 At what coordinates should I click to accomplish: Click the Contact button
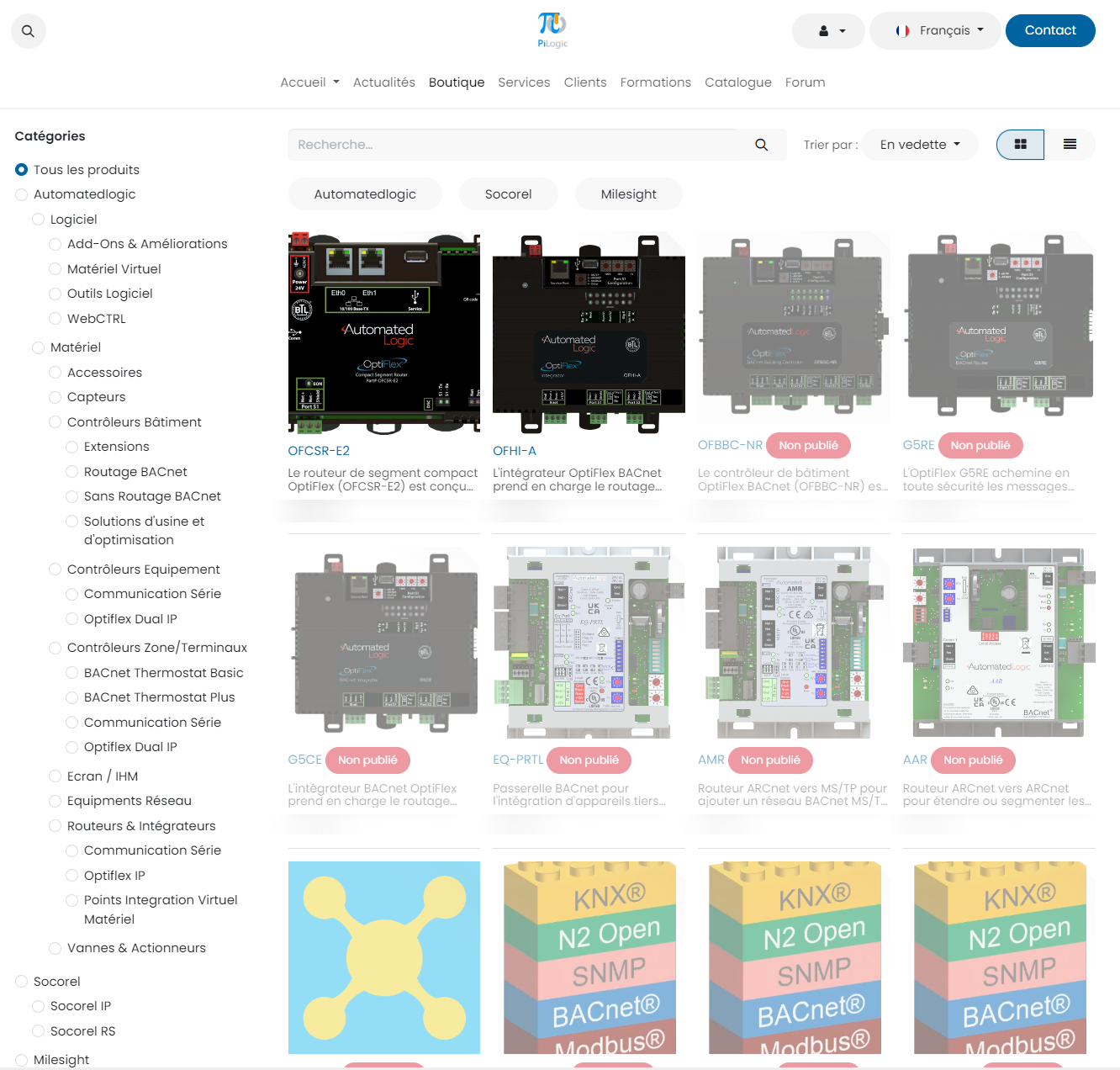[x=1050, y=30]
